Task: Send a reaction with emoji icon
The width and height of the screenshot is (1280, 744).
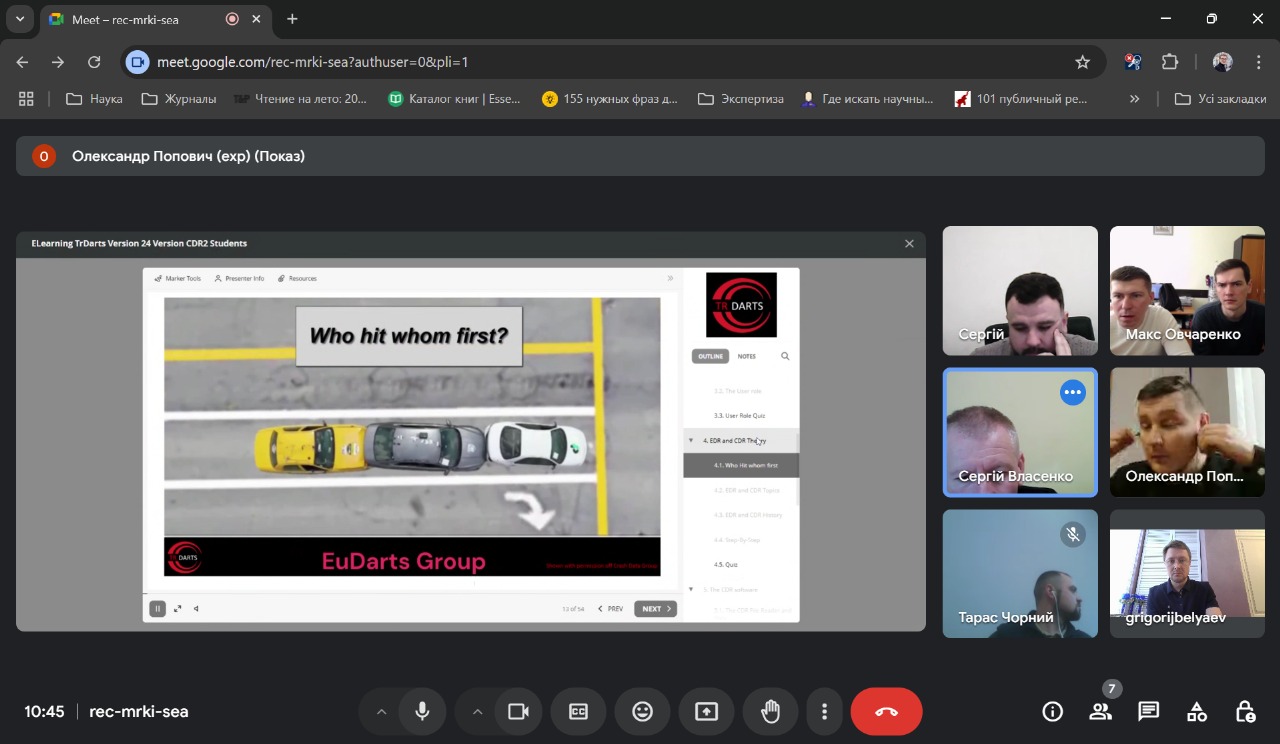Action: pyautogui.click(x=642, y=712)
